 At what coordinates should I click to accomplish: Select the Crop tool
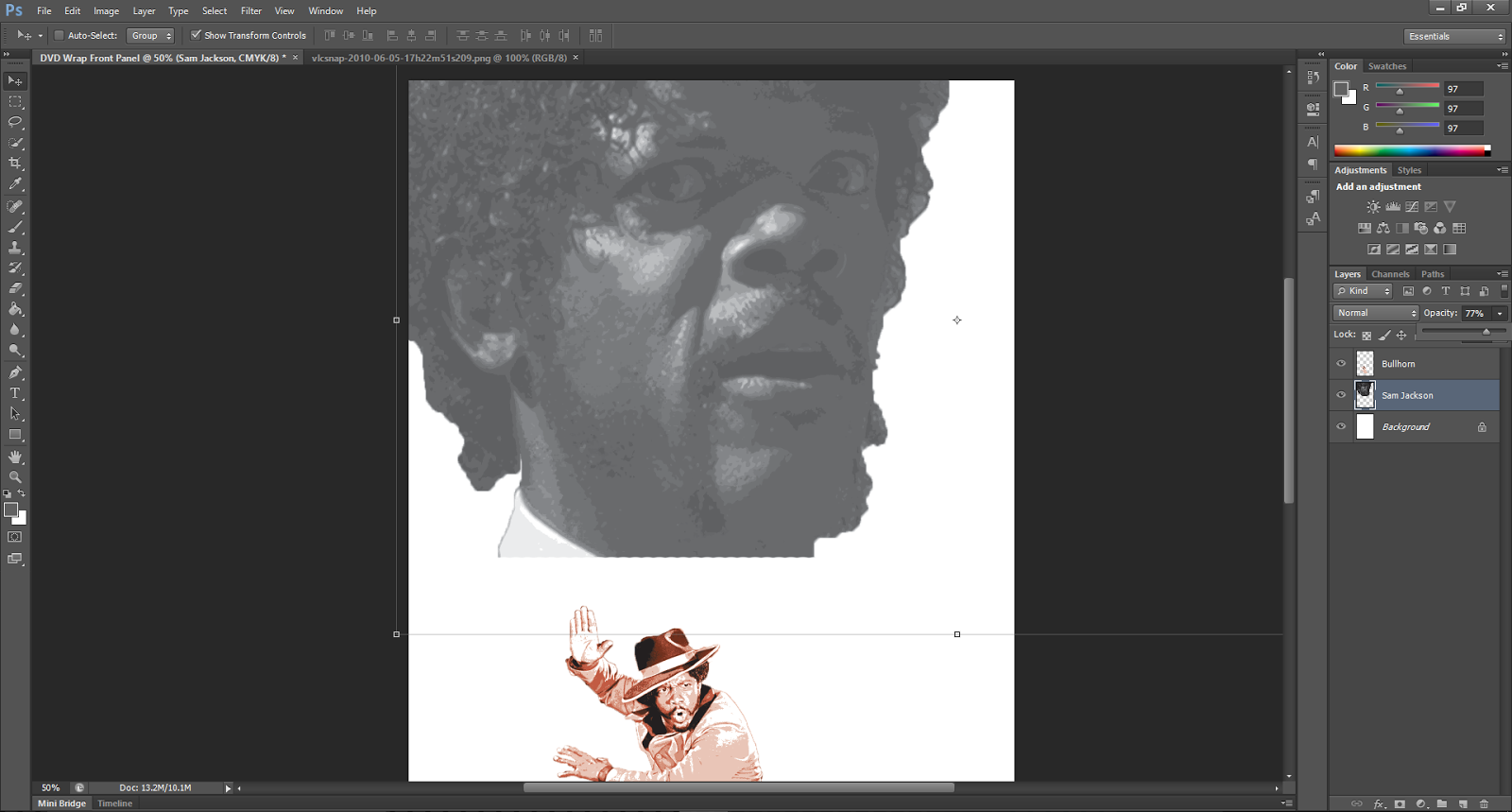tap(15, 164)
